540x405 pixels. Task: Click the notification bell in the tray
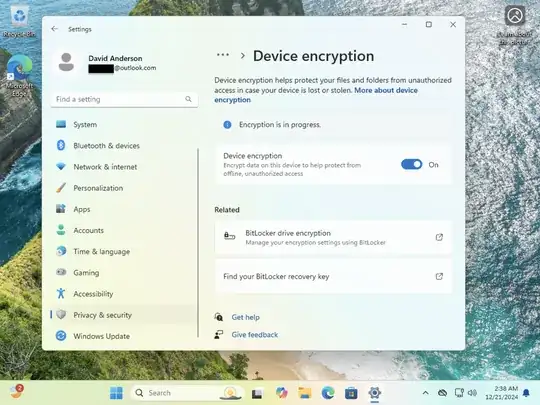coord(526,393)
